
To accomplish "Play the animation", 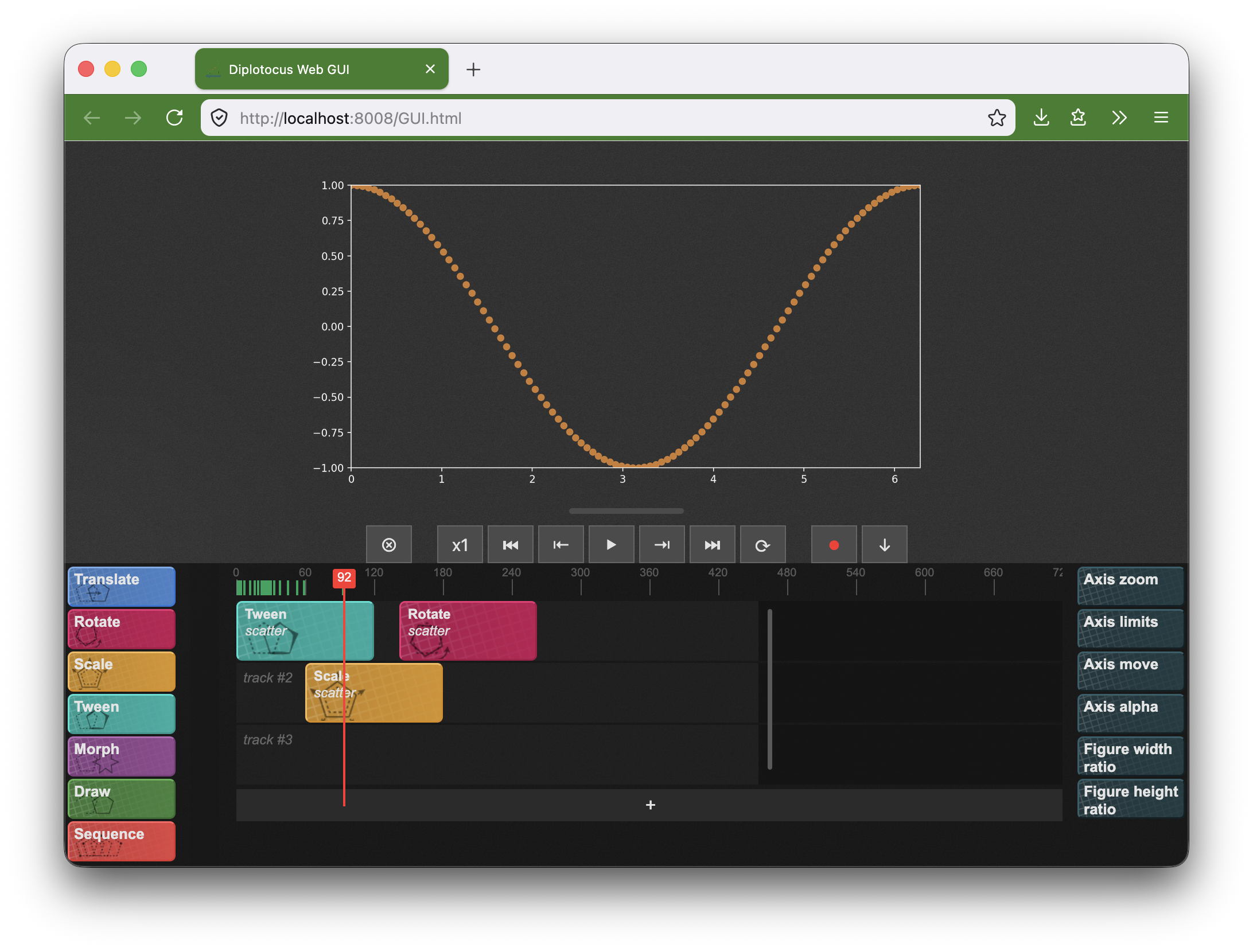I will coord(611,545).
